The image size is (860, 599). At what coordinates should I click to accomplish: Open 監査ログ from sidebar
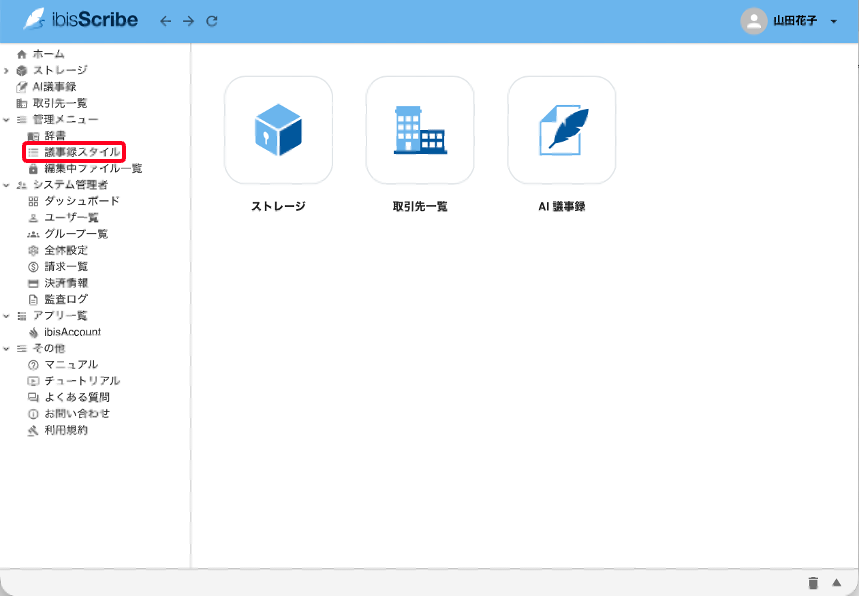(66, 299)
